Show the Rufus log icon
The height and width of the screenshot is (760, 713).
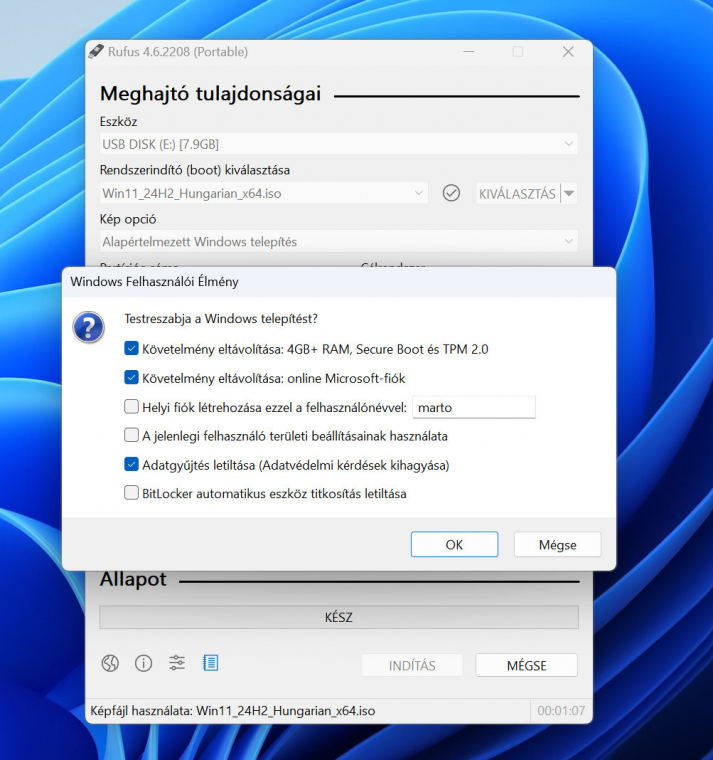click(210, 663)
